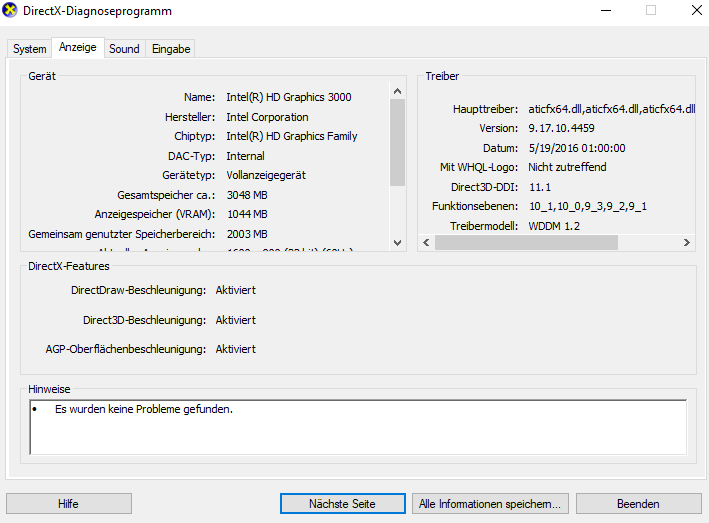Click the Treiber horizontal scrollbar thumb
This screenshot has width=709, height=523.
click(x=526, y=242)
